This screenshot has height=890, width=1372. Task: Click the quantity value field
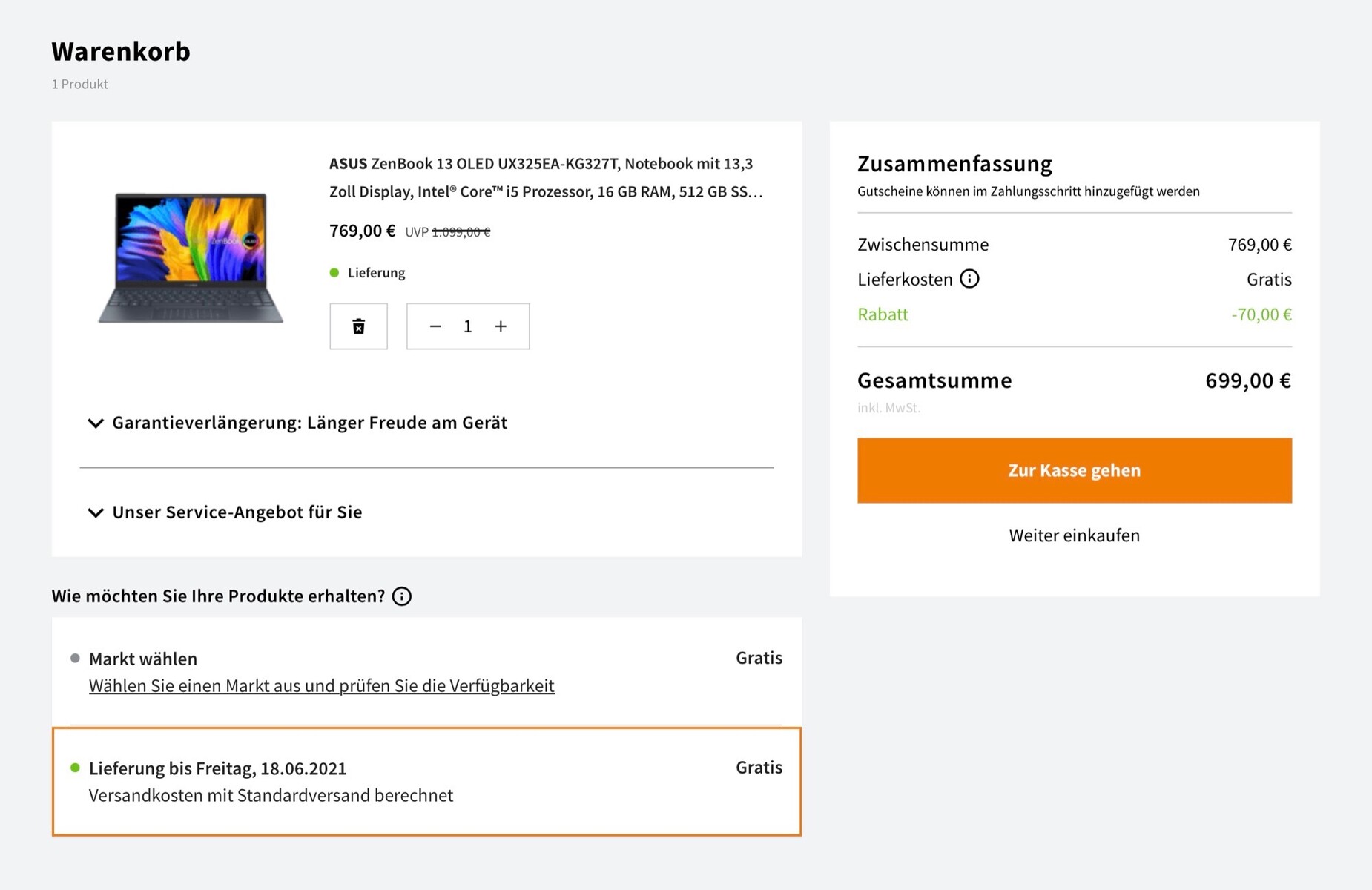(468, 326)
